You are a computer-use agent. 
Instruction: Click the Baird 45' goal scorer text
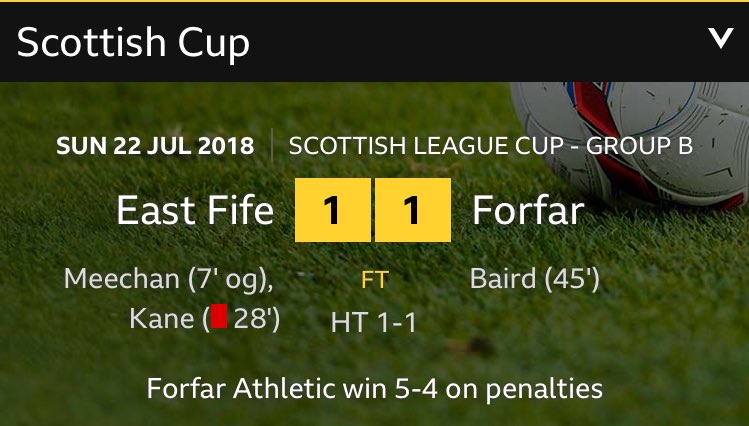click(x=535, y=278)
